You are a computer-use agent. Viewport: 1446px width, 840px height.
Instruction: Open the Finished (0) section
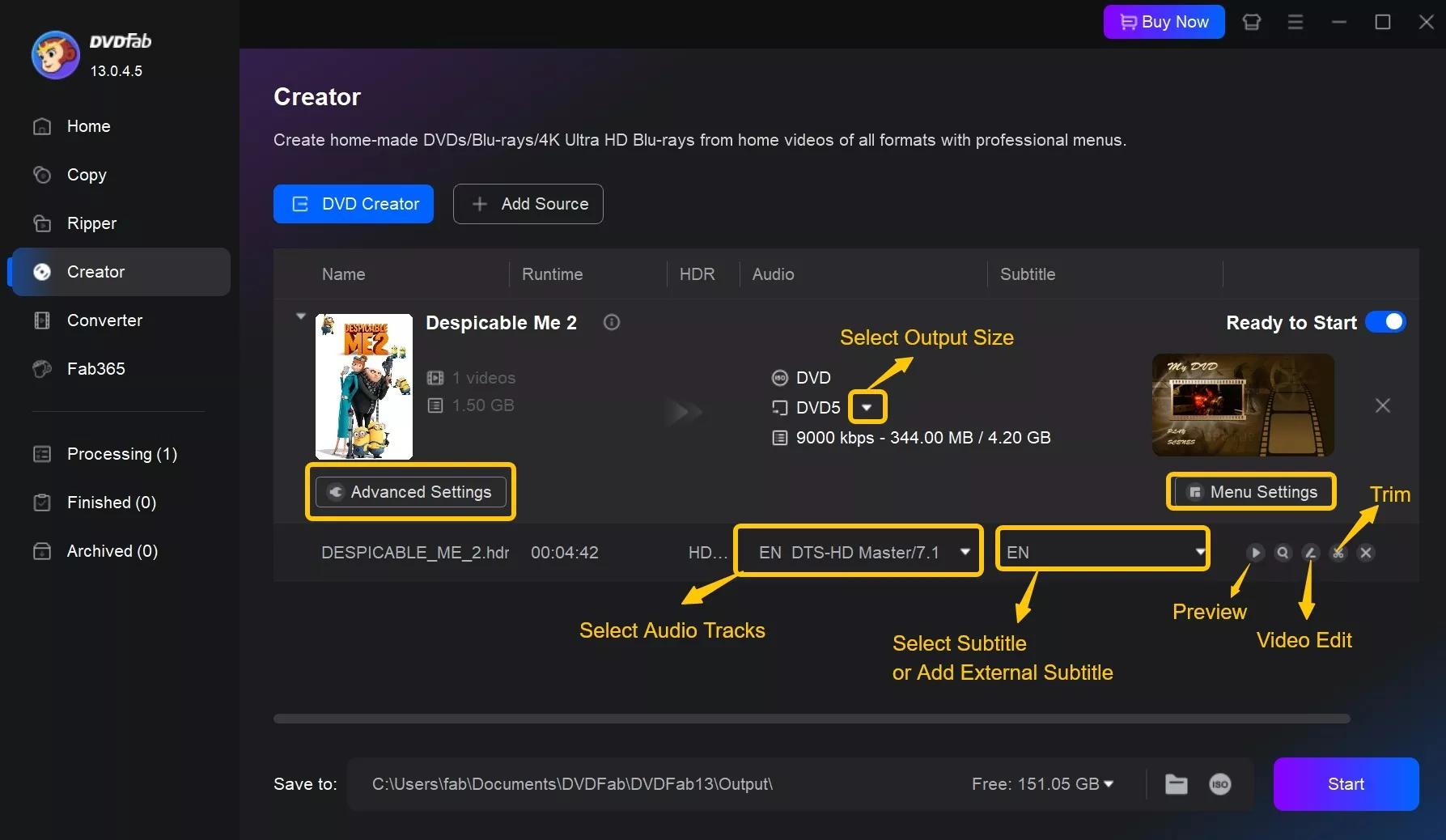pos(111,503)
